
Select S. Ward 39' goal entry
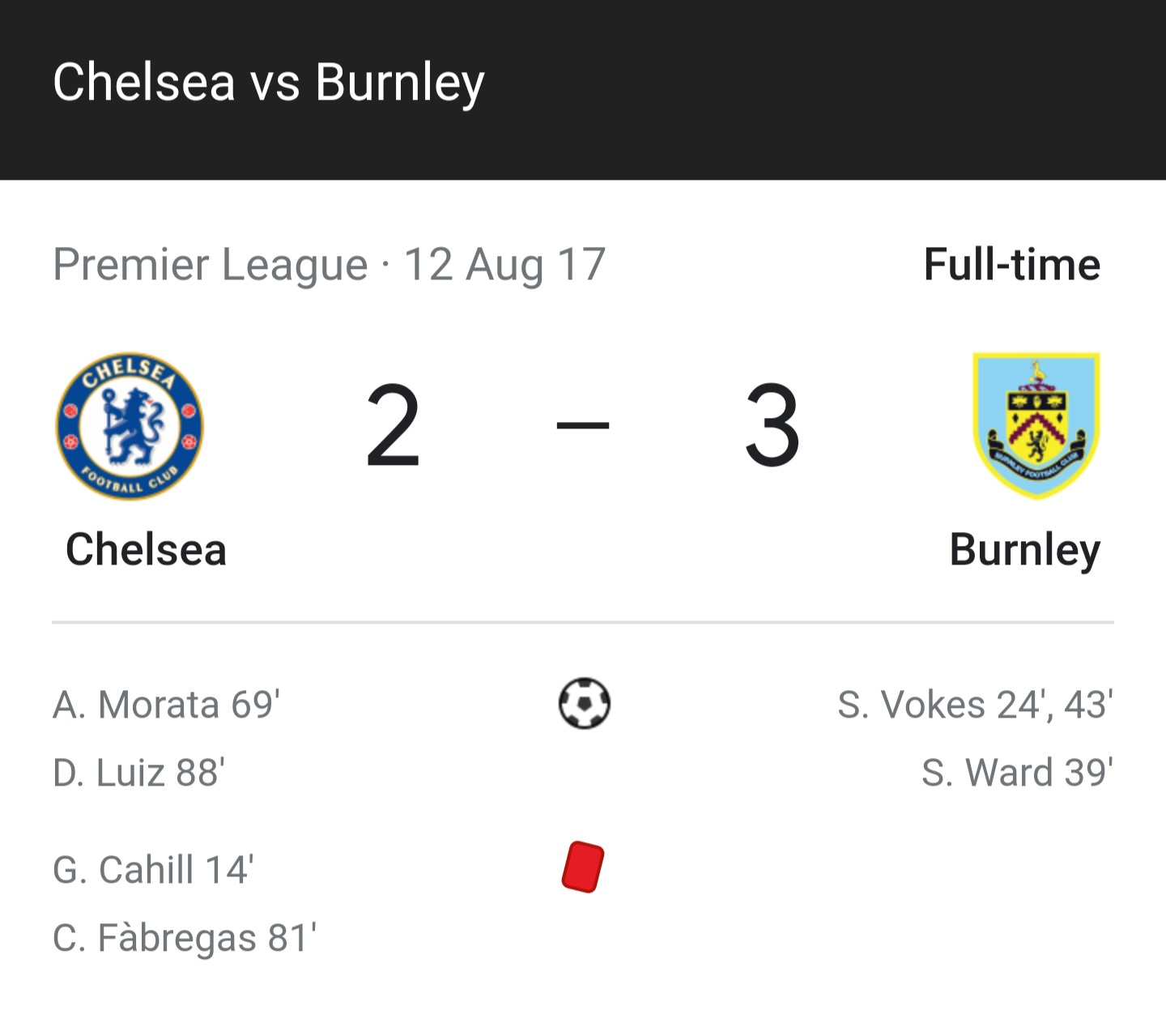[1017, 773]
